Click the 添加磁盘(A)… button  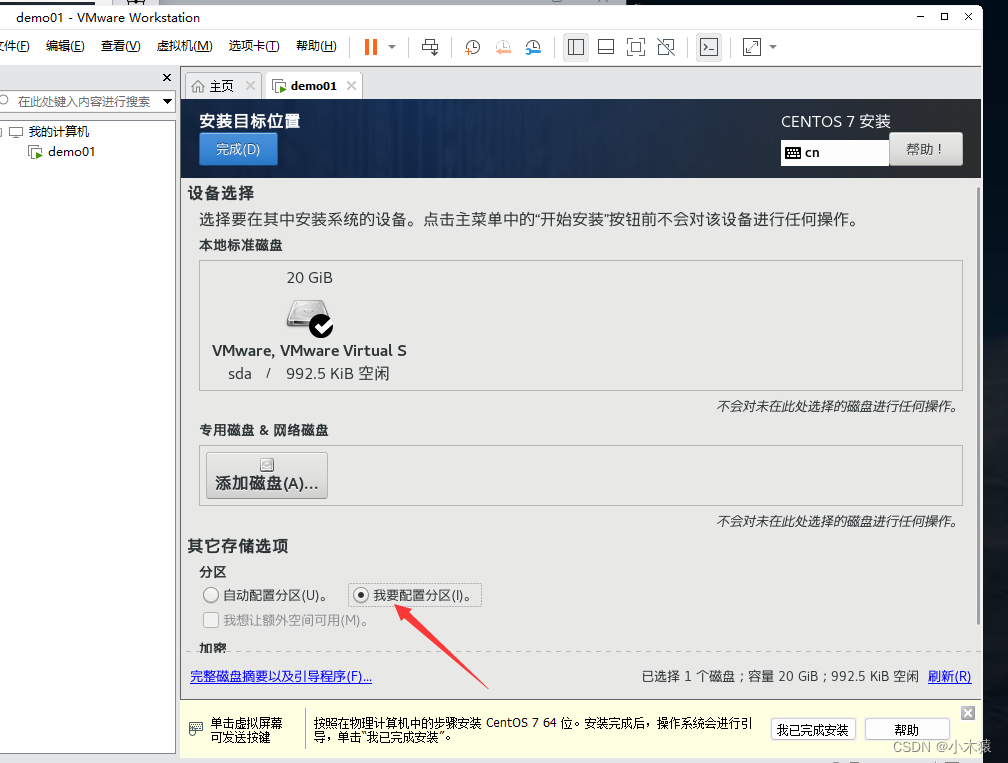267,476
